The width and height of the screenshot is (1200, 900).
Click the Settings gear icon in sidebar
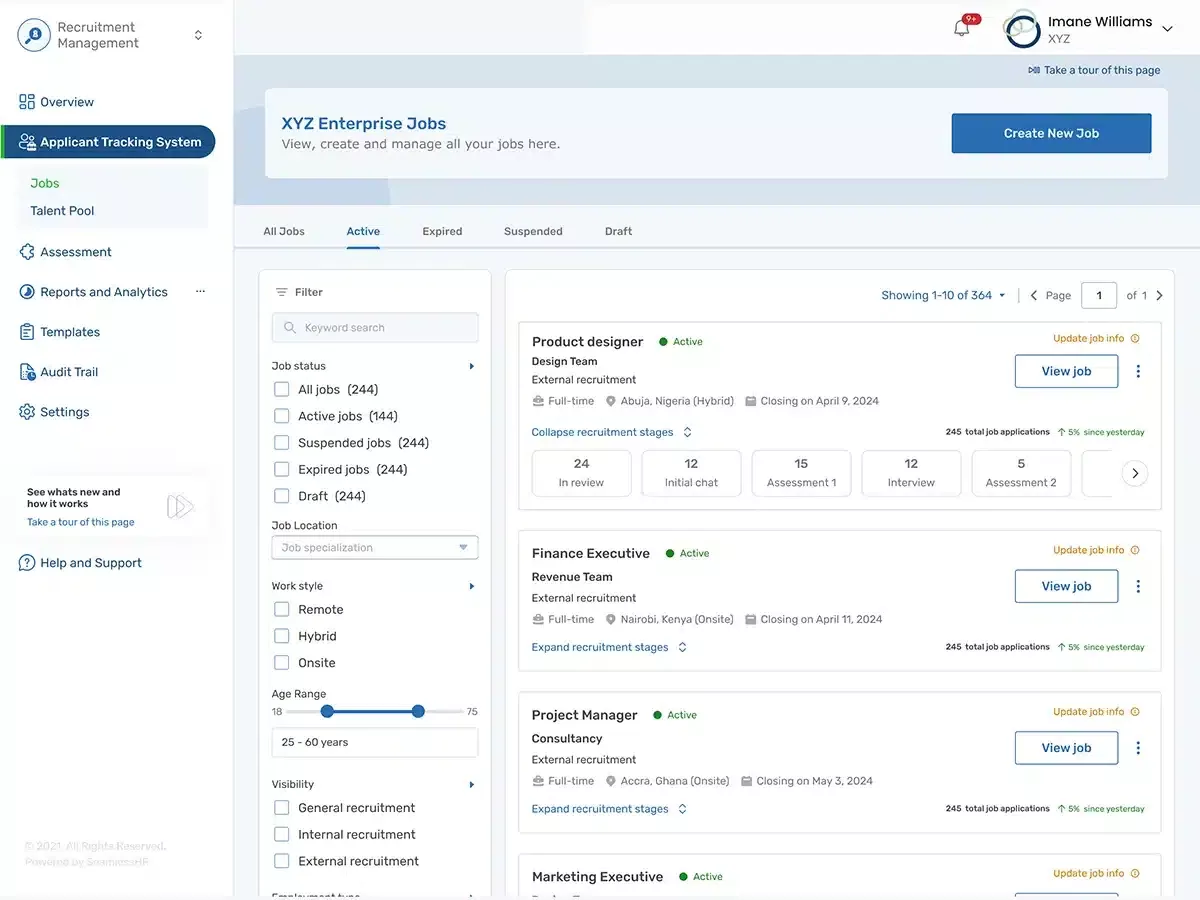click(27, 412)
